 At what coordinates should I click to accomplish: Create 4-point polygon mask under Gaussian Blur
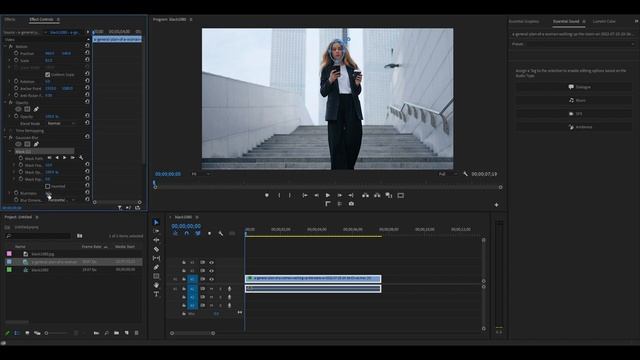click(27, 144)
